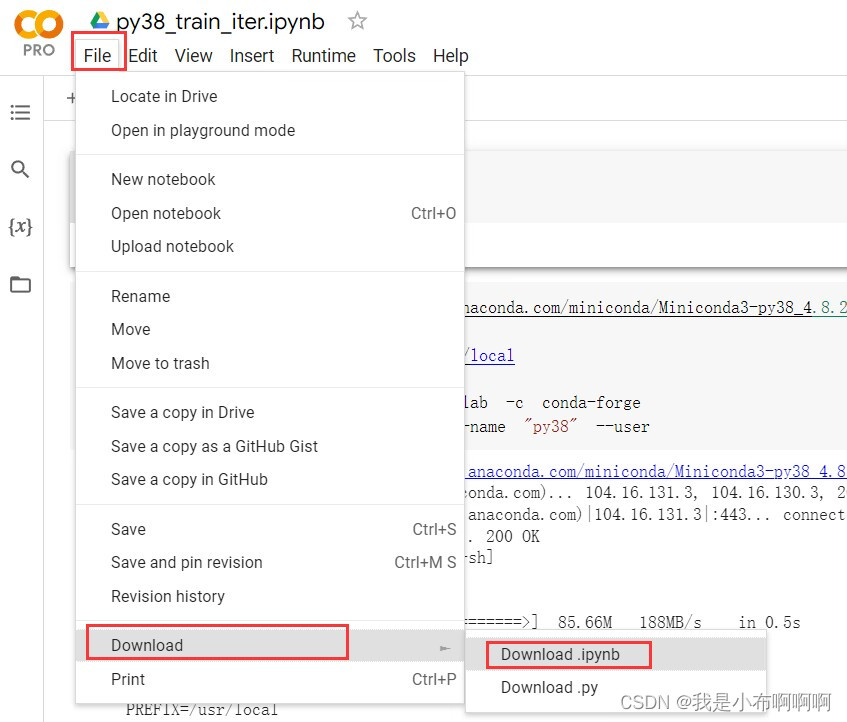Star the py38_train_iter notebook

[x=357, y=19]
